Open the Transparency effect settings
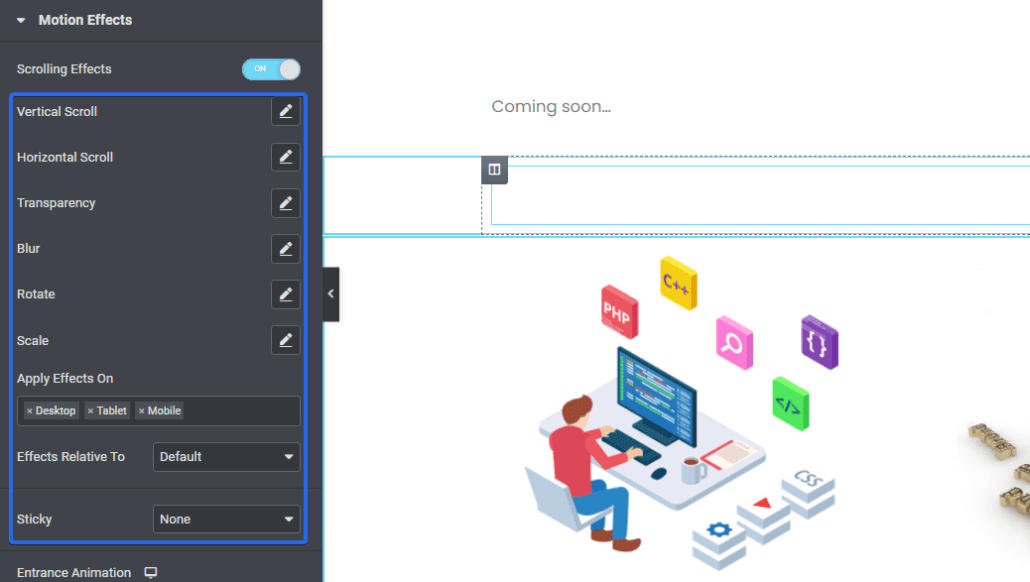1030x582 pixels. pyautogui.click(x=286, y=203)
